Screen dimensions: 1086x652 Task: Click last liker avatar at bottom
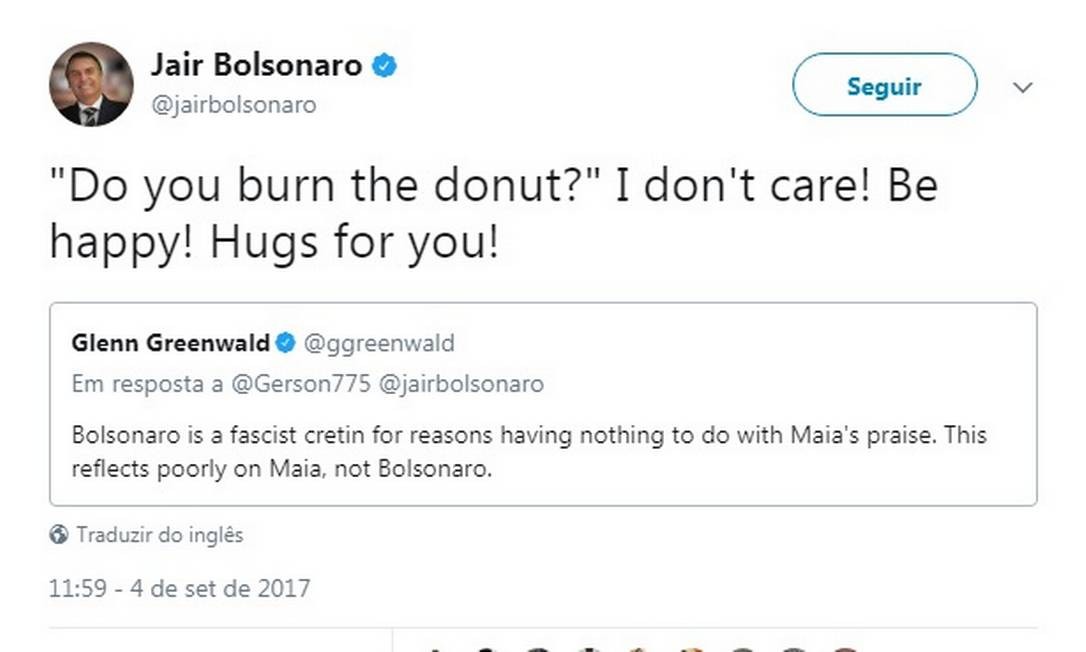click(x=845, y=648)
